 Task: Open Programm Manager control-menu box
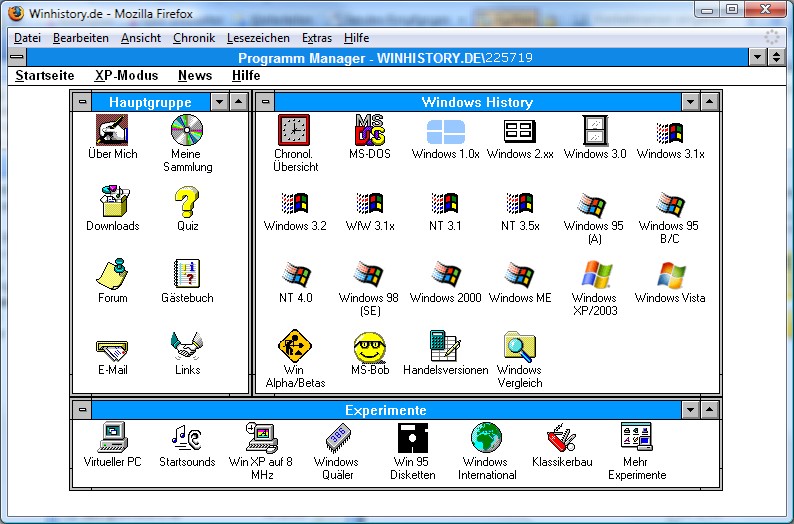pyautogui.click(x=17, y=57)
